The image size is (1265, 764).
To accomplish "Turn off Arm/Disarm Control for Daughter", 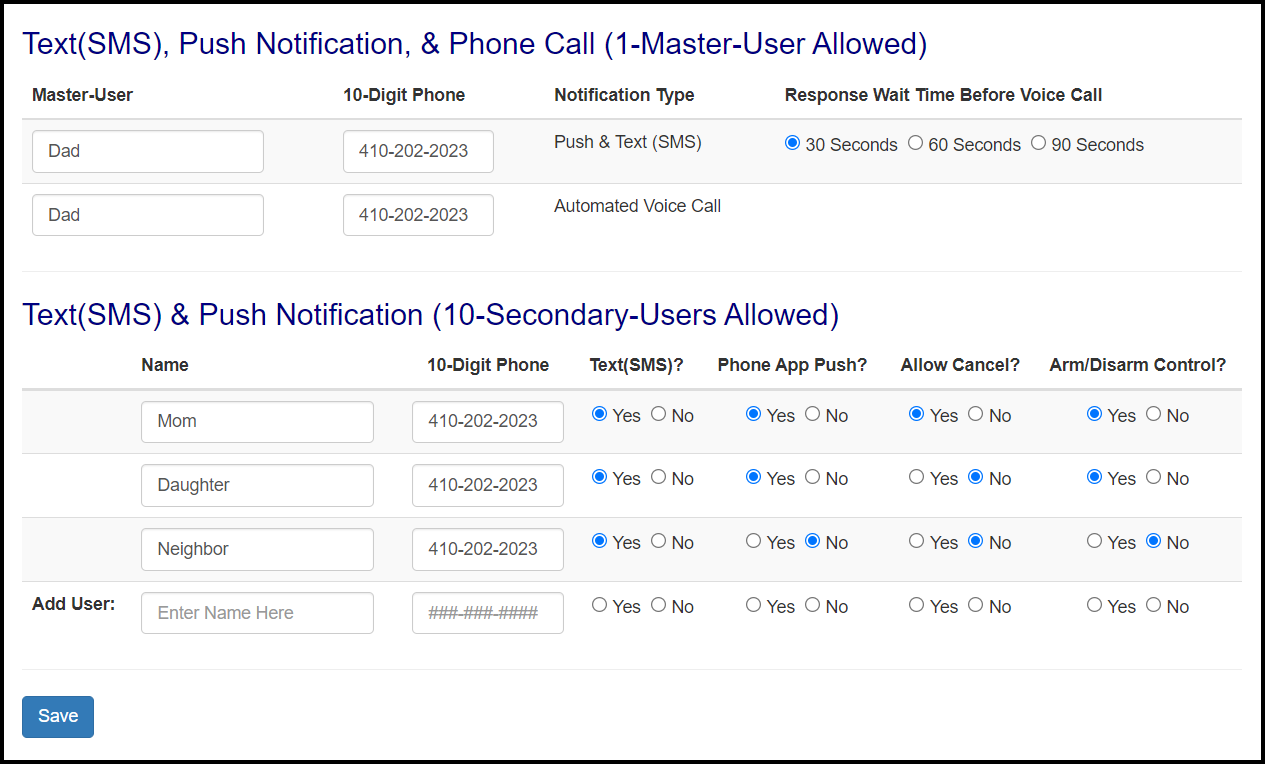I will [1153, 478].
